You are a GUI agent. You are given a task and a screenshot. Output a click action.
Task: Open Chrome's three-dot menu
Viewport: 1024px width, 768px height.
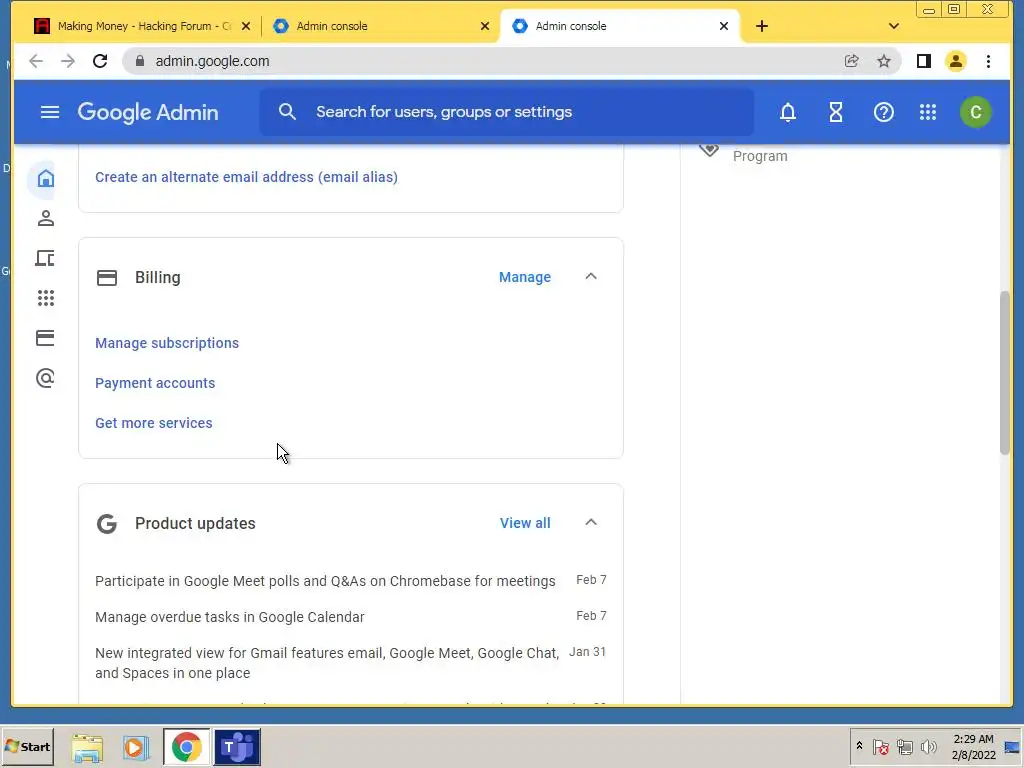tap(988, 61)
